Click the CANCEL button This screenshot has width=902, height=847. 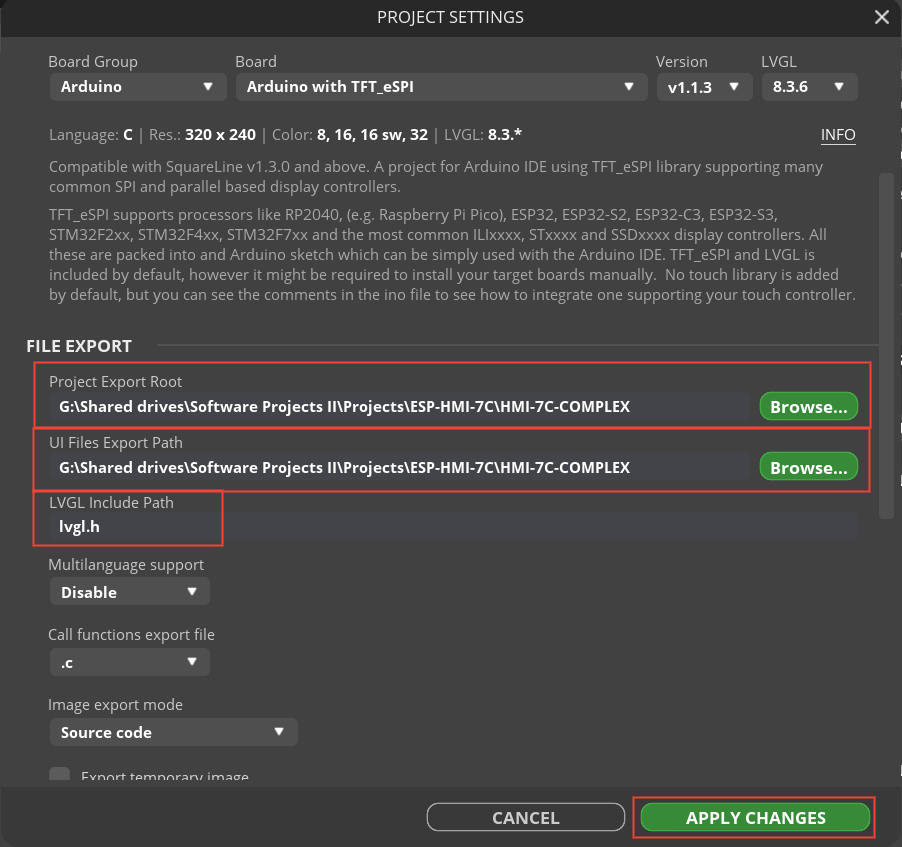click(525, 817)
